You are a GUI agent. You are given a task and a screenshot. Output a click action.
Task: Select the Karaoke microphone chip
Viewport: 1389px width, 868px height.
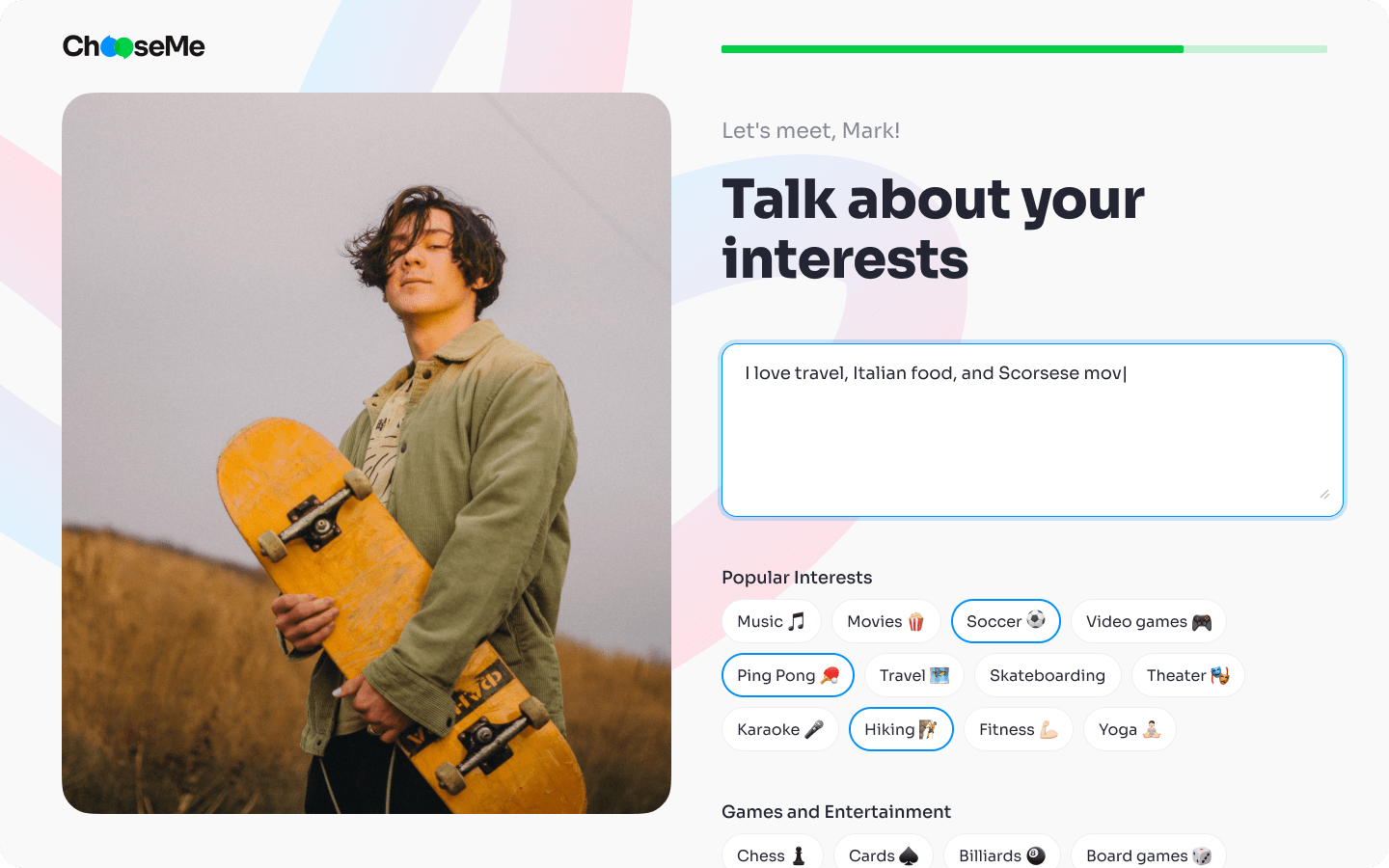click(x=779, y=729)
